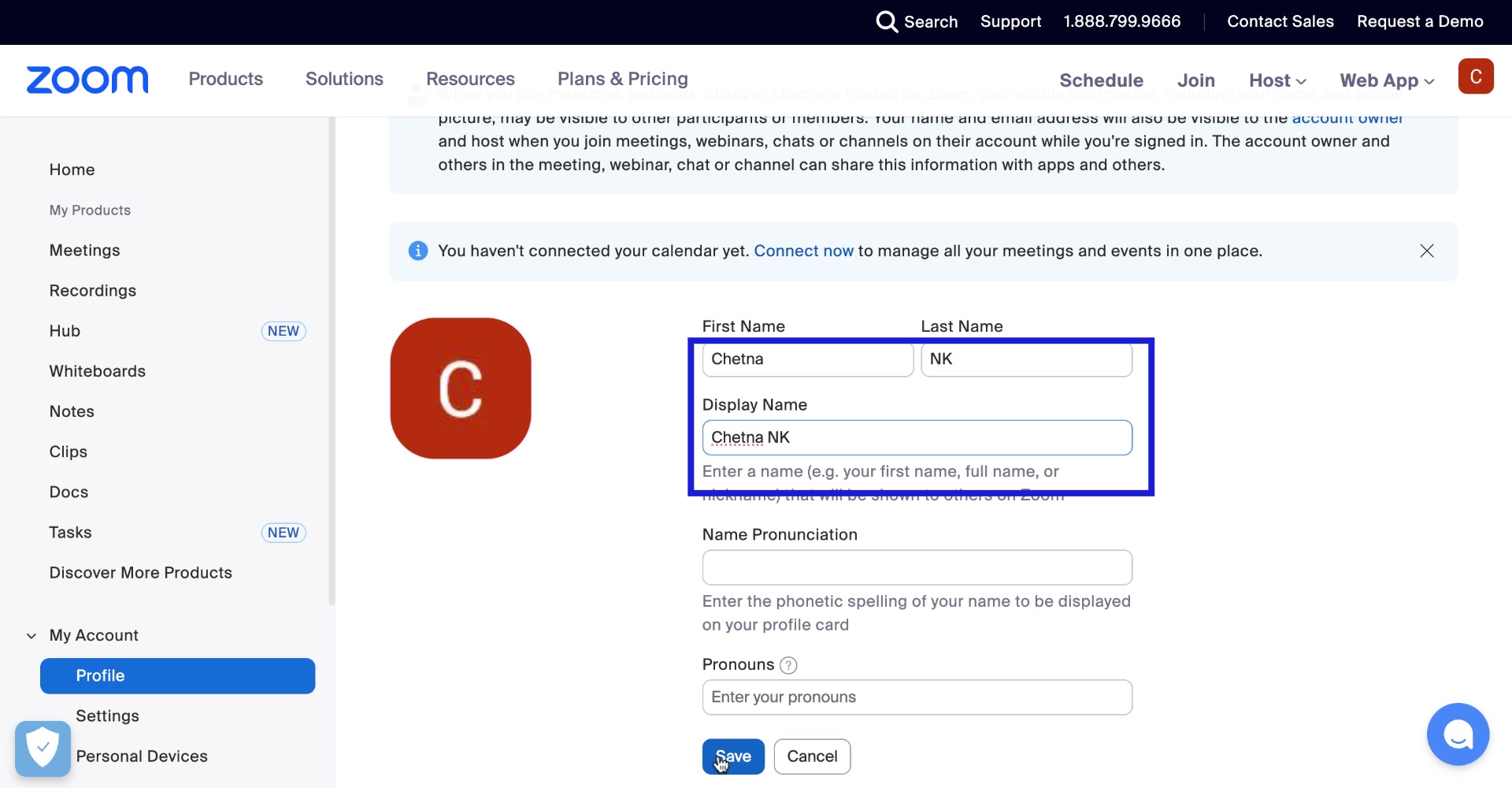
Task: Click the profile picture to change it
Action: pos(460,388)
